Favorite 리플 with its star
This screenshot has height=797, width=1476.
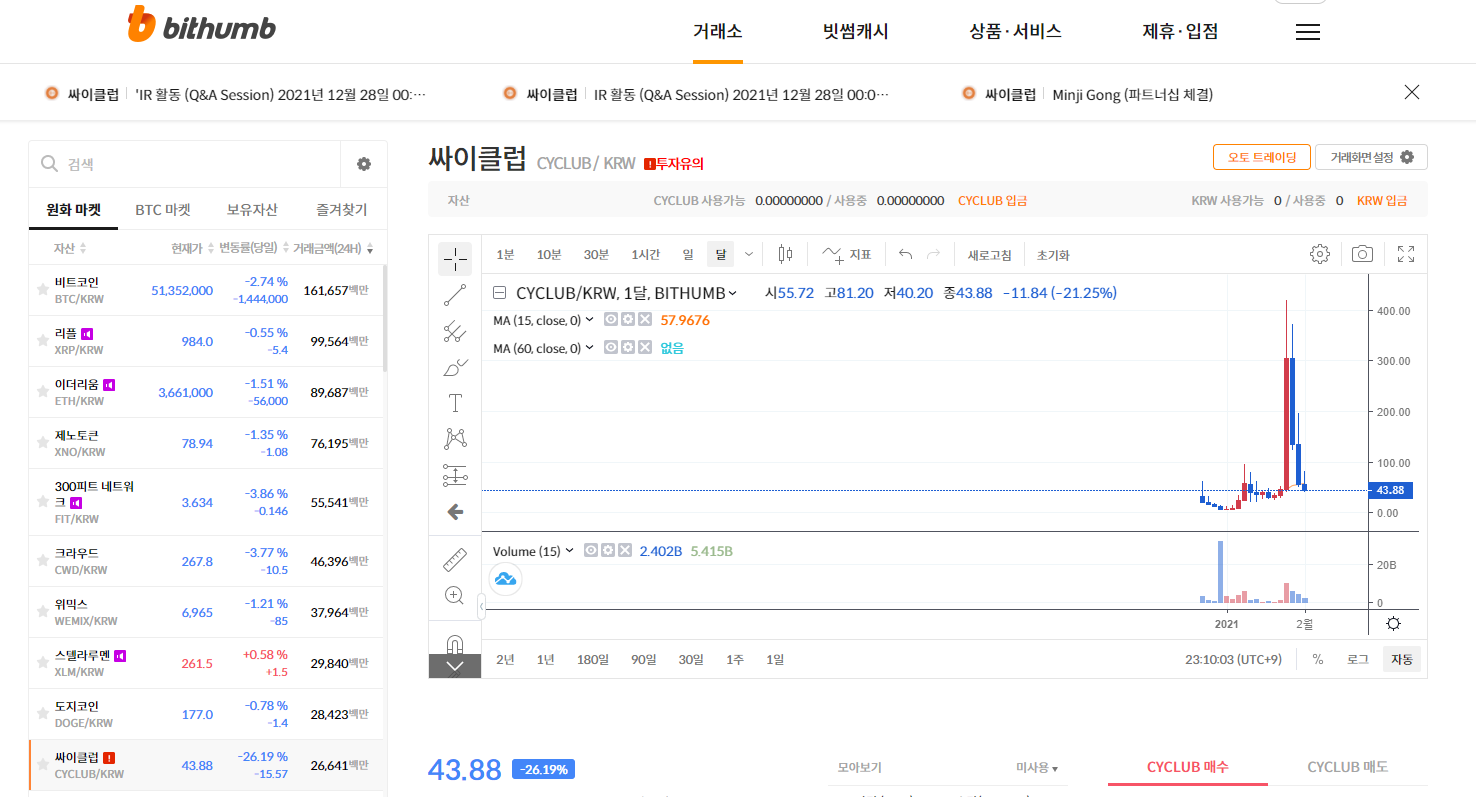click(x=42, y=341)
